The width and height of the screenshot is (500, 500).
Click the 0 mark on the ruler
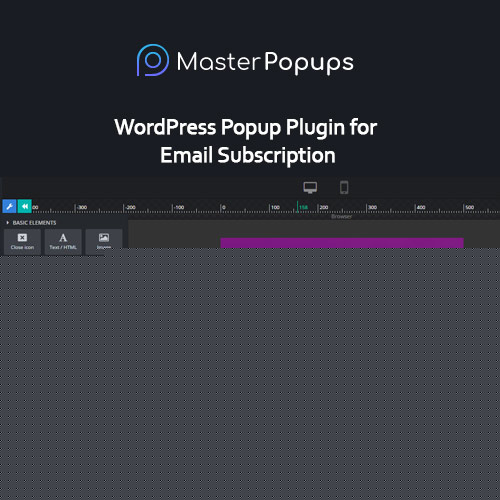(223, 207)
